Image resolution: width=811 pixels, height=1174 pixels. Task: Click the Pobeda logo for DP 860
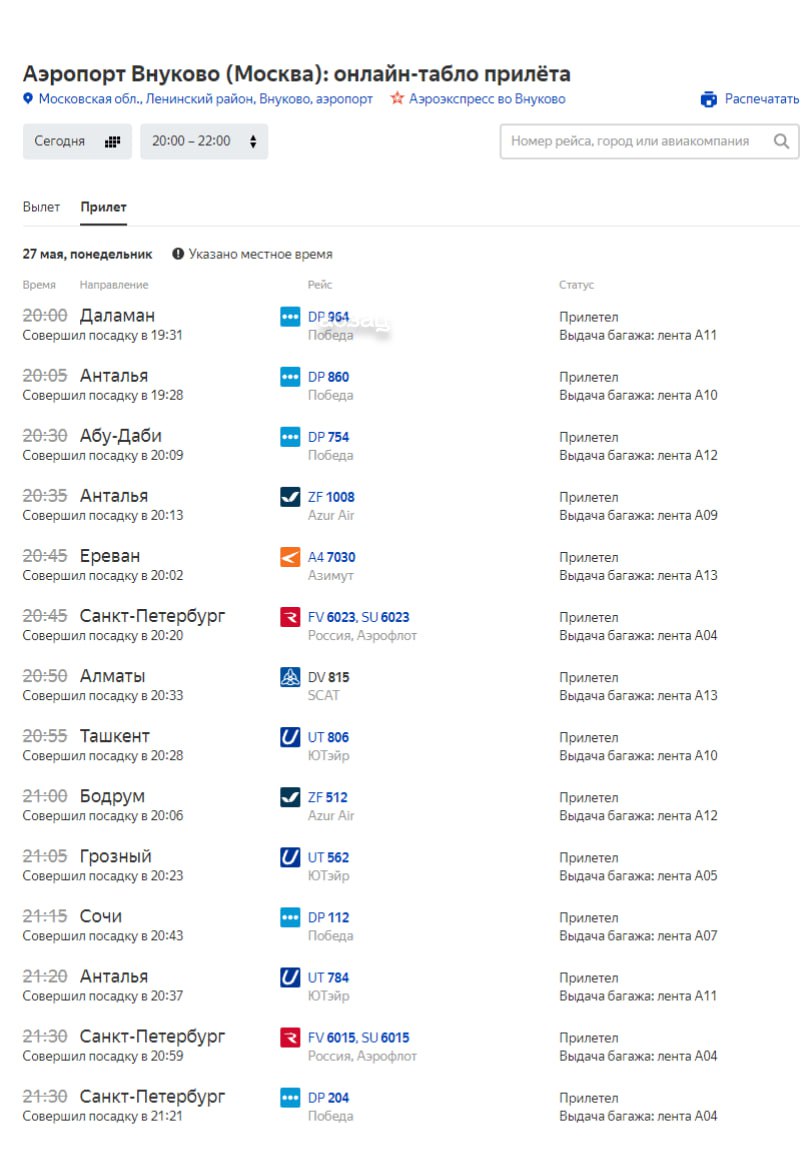point(290,377)
